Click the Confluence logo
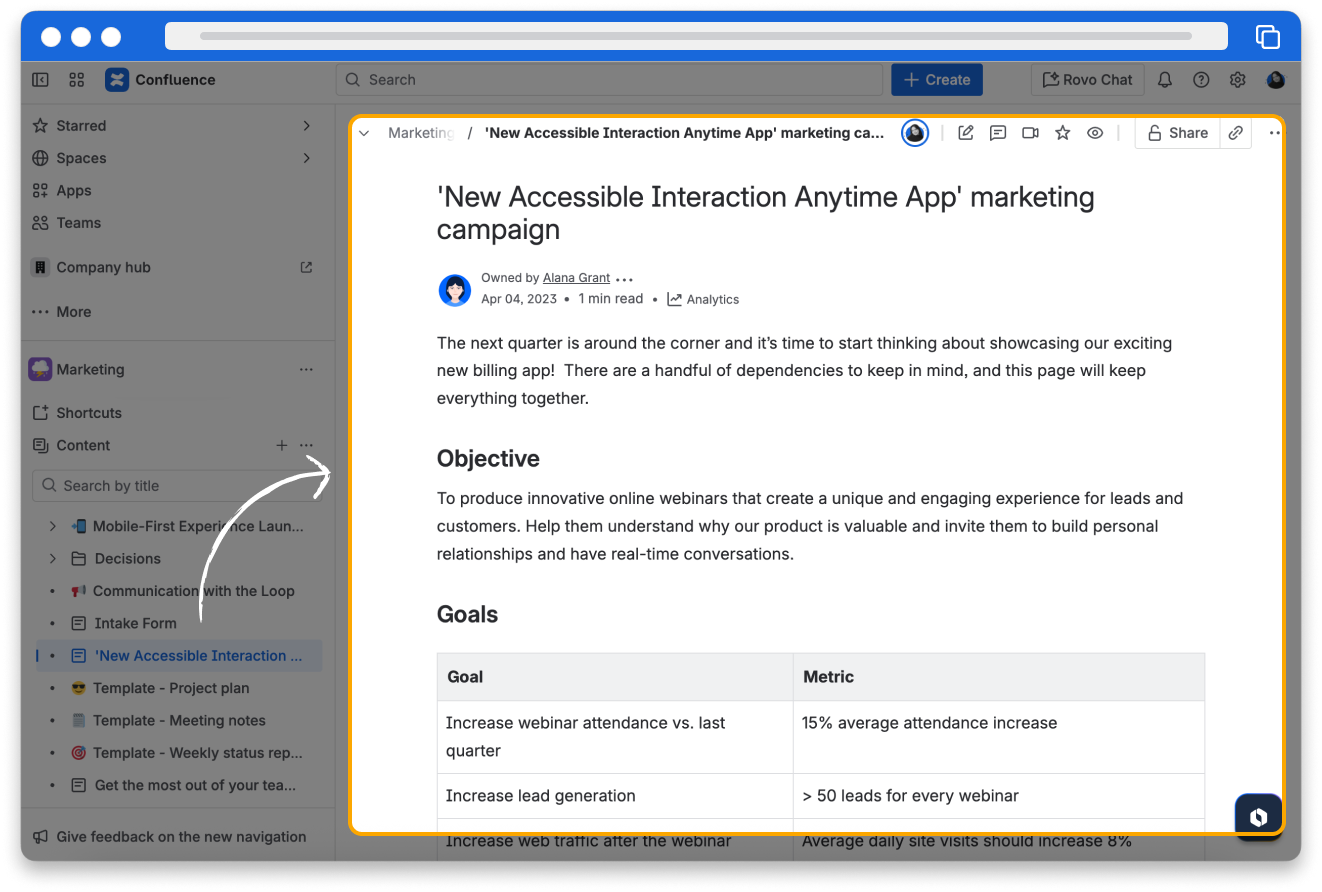This screenshot has height=892, width=1322. (x=117, y=80)
